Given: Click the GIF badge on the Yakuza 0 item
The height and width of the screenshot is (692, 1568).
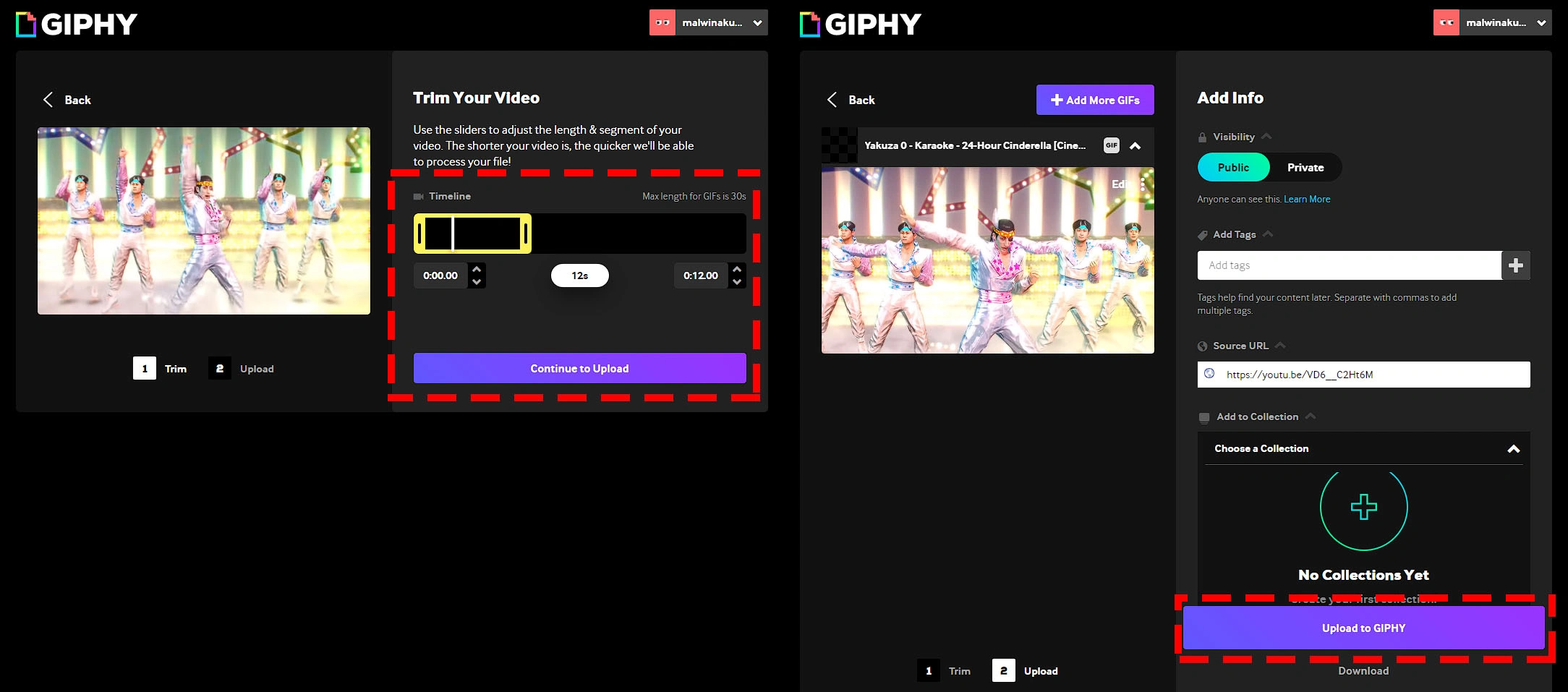Looking at the screenshot, I should tap(1112, 145).
